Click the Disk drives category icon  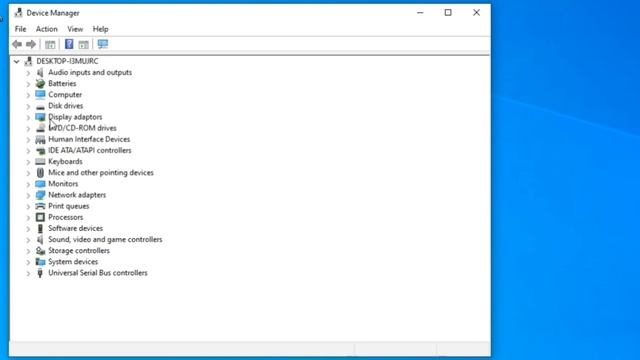(40, 106)
